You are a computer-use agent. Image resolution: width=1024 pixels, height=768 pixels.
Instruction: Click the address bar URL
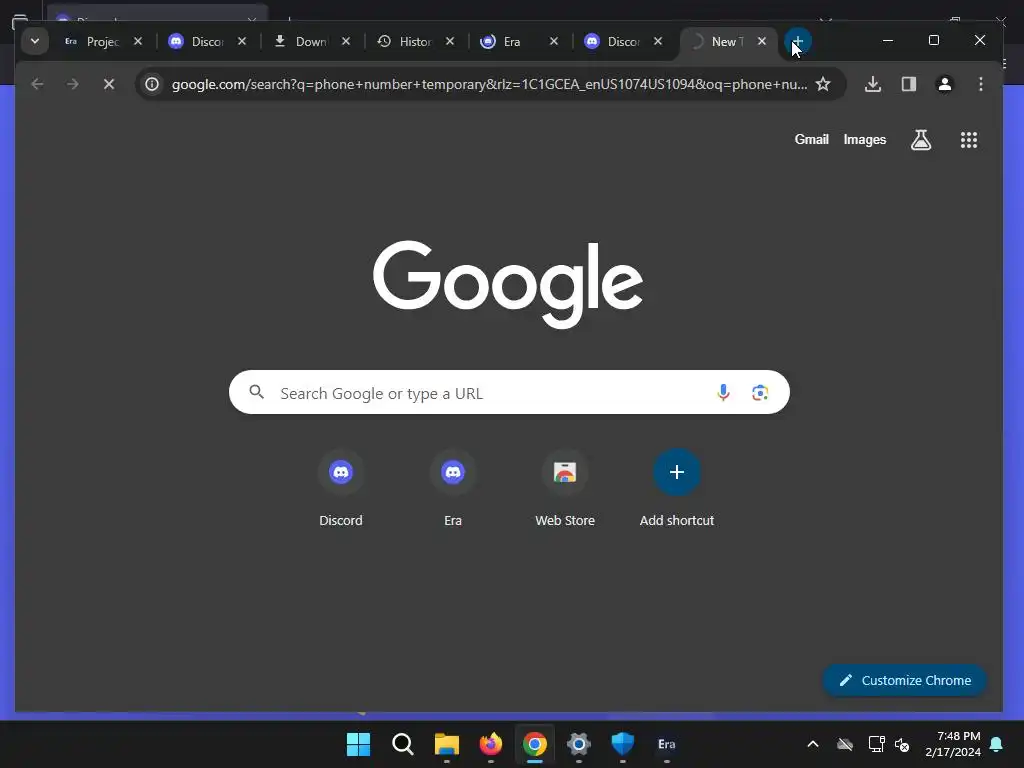489,84
